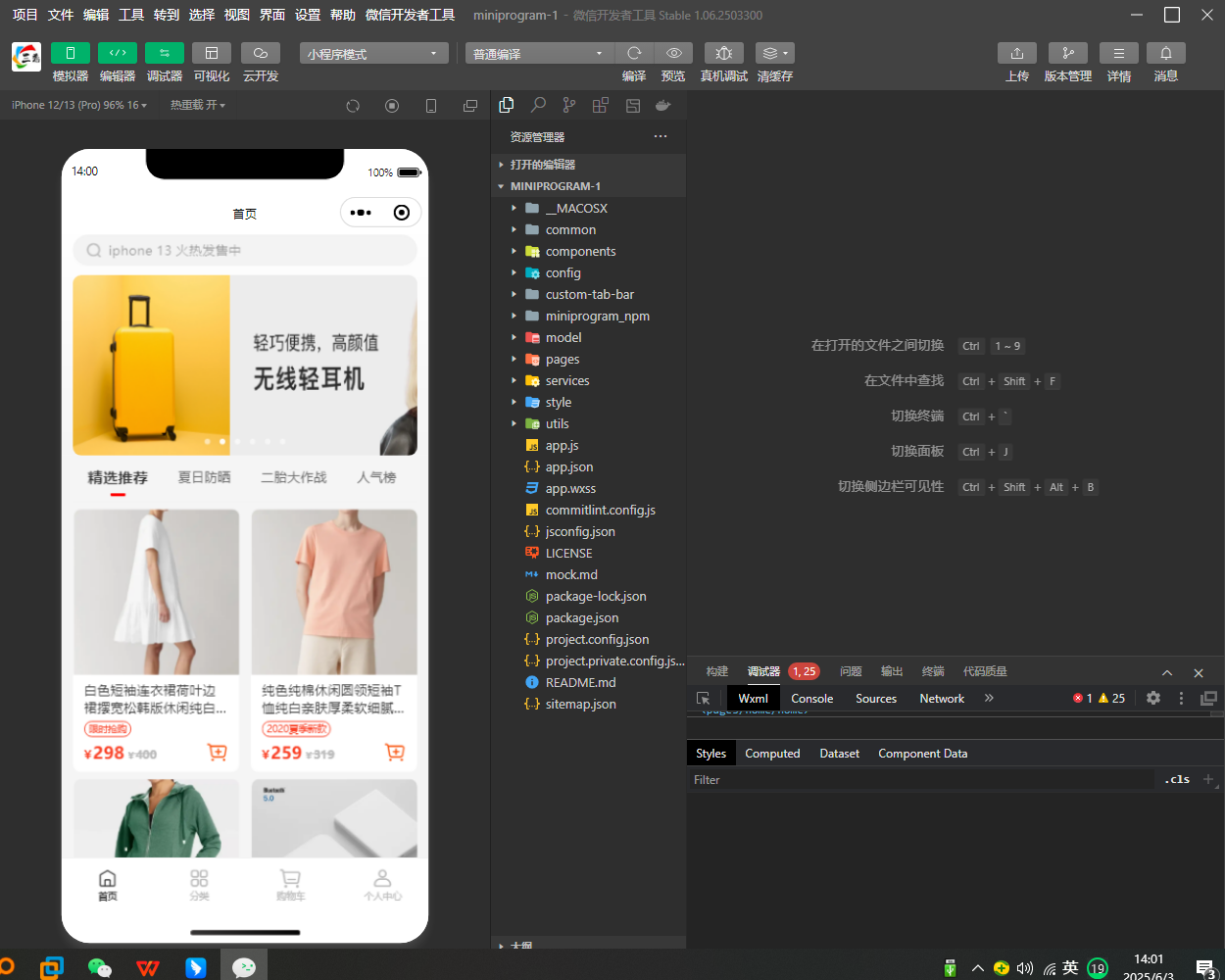Open the app.json file
This screenshot has height=980, width=1225.
(x=588, y=466)
